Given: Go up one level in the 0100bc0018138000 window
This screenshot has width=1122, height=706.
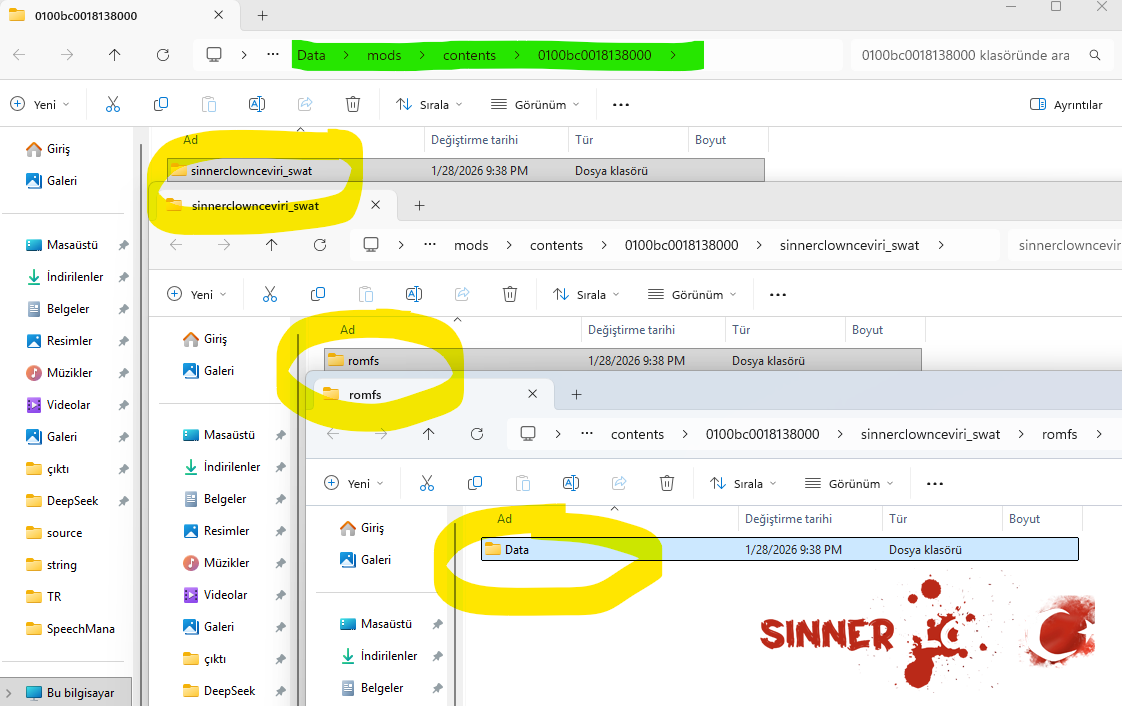Looking at the screenshot, I should [115, 55].
